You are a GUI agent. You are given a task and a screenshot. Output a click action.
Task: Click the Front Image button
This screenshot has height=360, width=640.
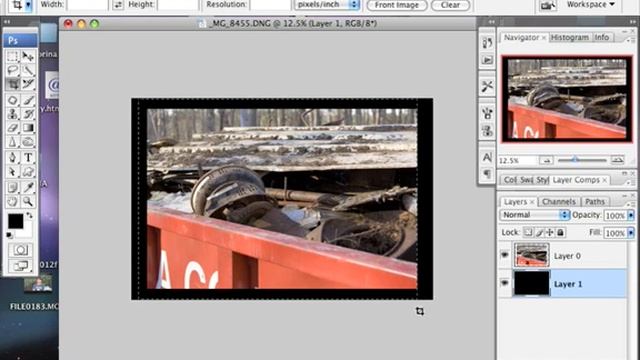[397, 5]
